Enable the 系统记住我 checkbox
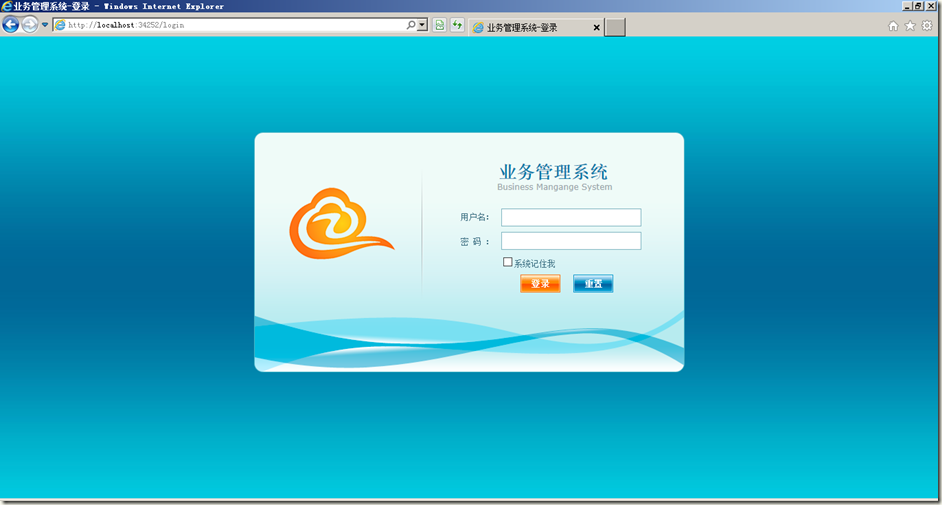Screen dimensions: 942x505 click(508, 262)
